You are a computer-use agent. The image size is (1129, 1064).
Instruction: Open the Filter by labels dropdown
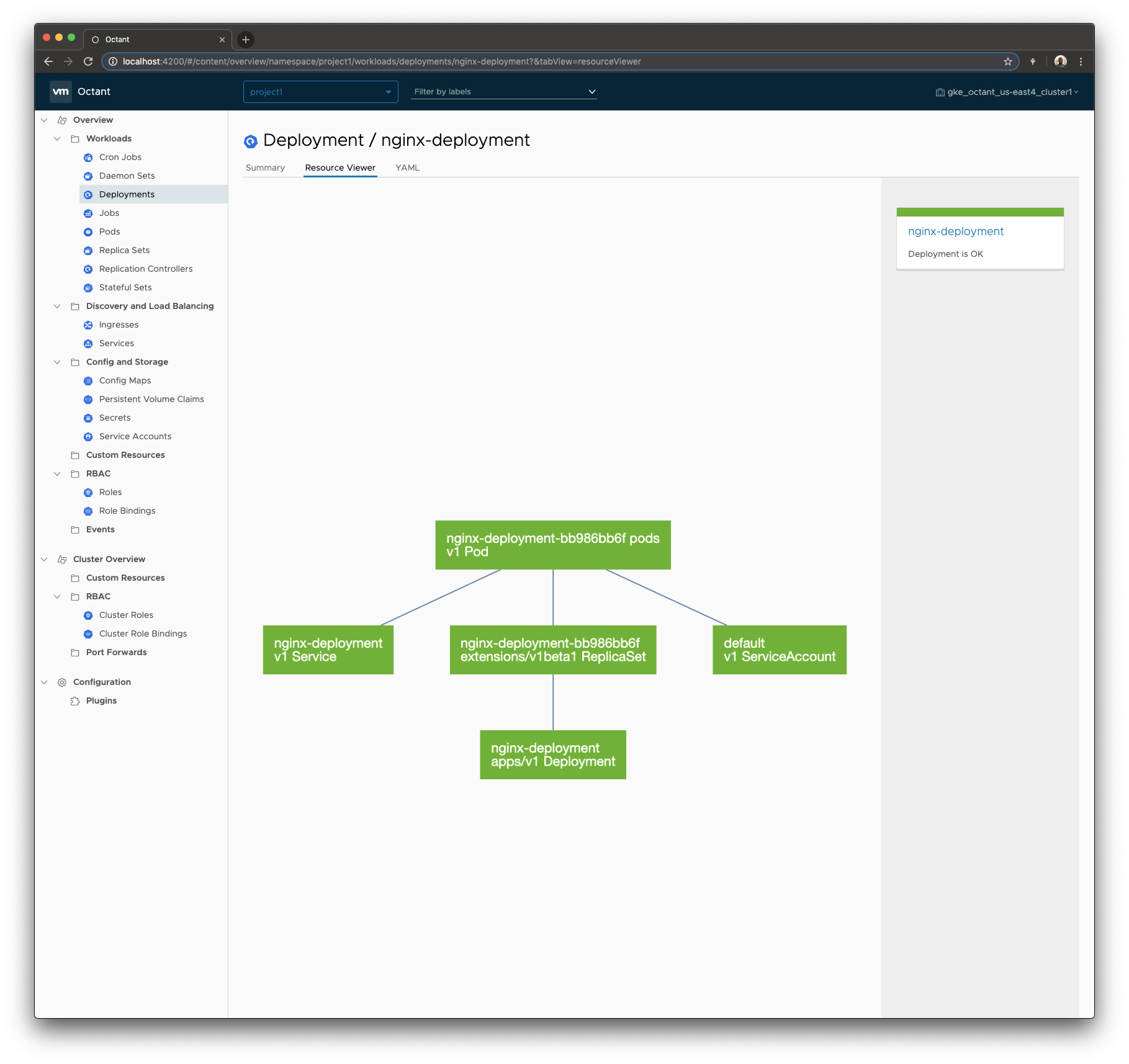[504, 92]
